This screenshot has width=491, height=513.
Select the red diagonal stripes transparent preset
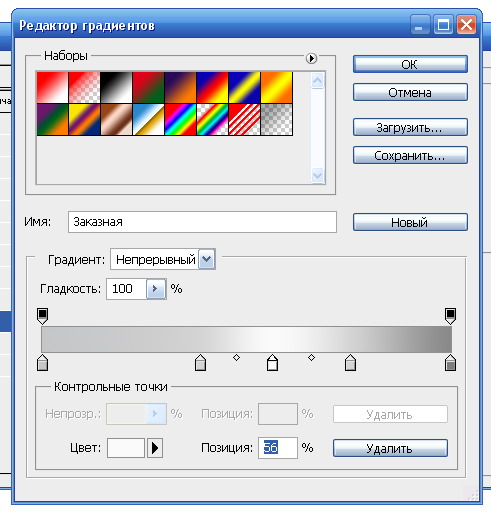pyautogui.click(x=244, y=119)
